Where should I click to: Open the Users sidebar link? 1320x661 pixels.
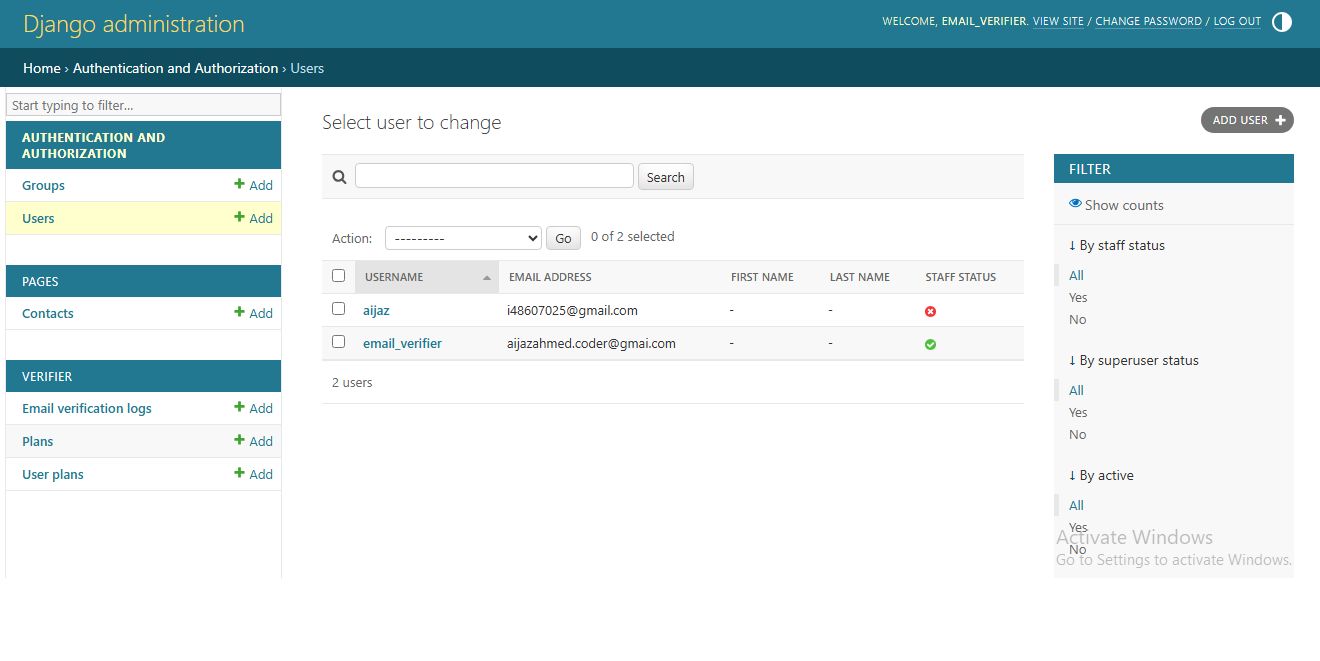[x=38, y=218]
